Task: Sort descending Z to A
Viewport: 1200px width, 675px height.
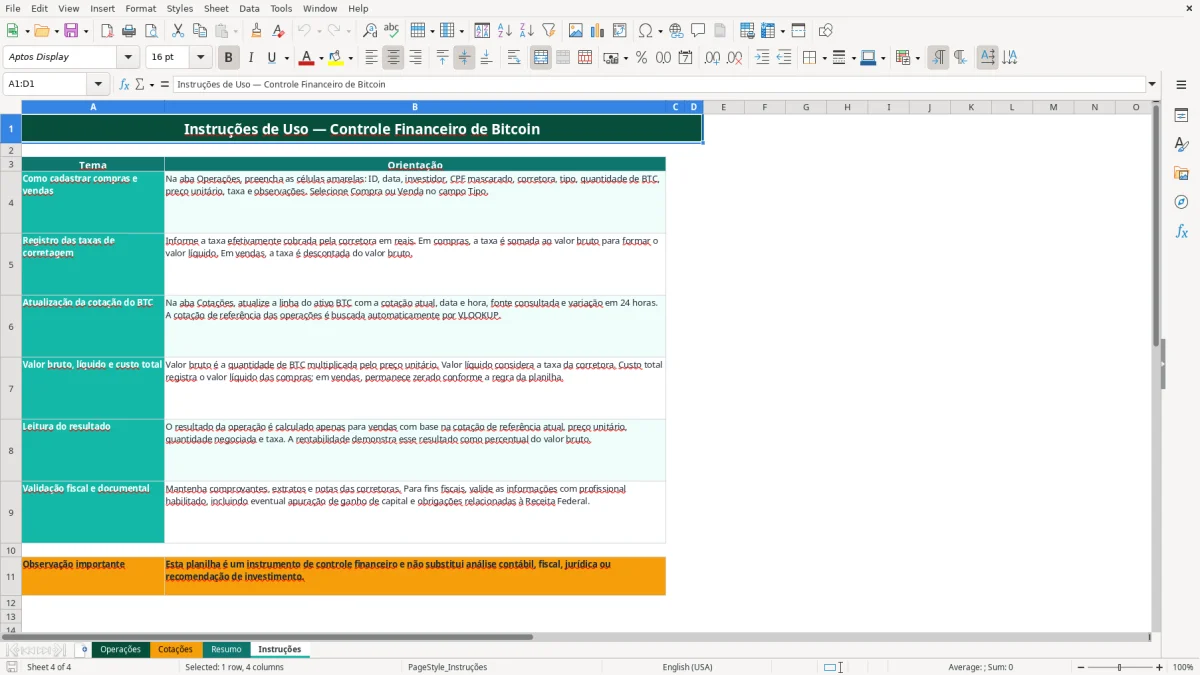Action: click(526, 31)
